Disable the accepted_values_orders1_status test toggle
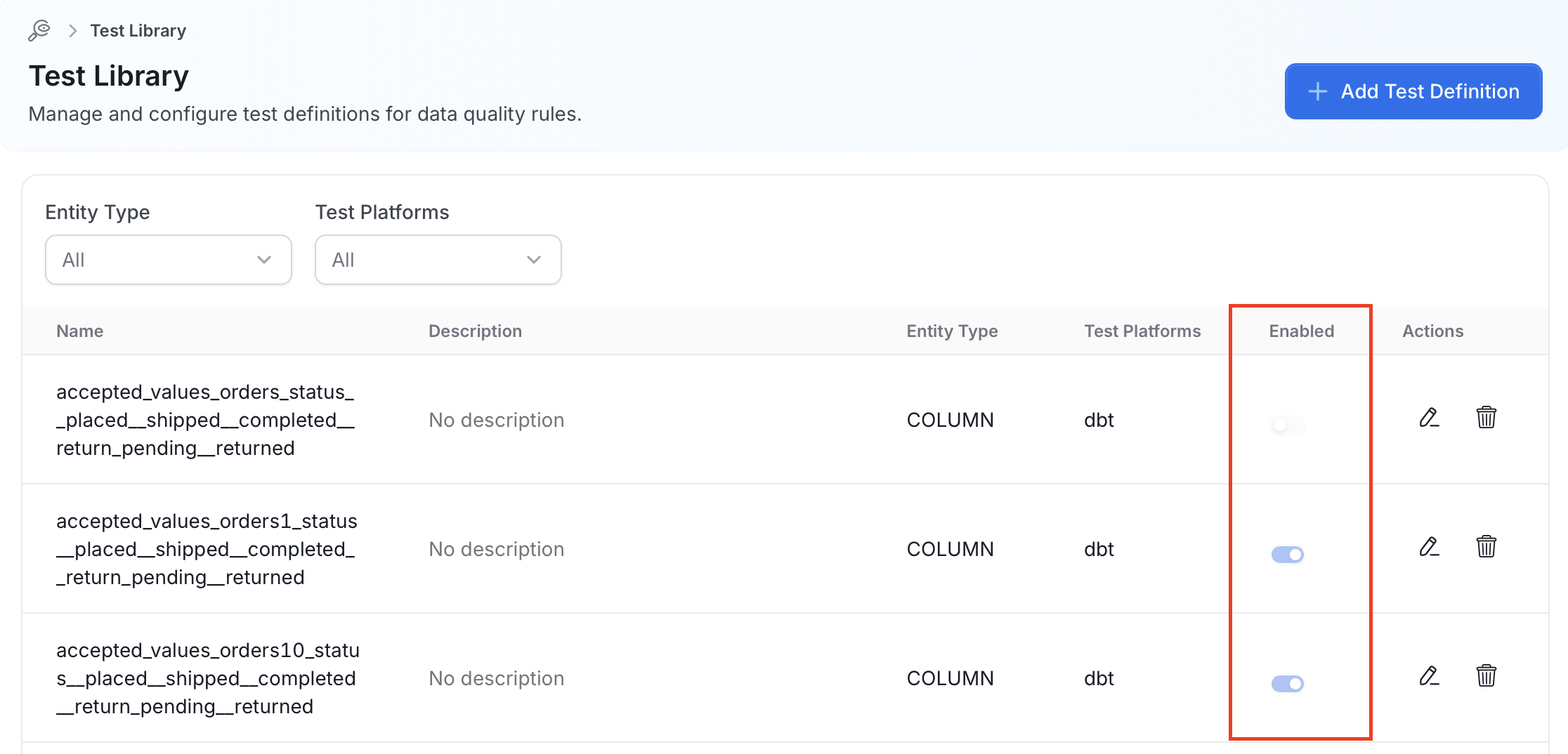The width and height of the screenshot is (1568, 754). coord(1288,554)
